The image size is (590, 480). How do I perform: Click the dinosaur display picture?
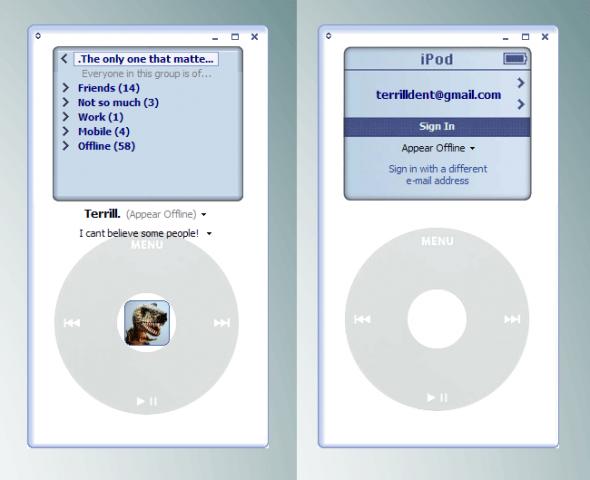[147, 323]
